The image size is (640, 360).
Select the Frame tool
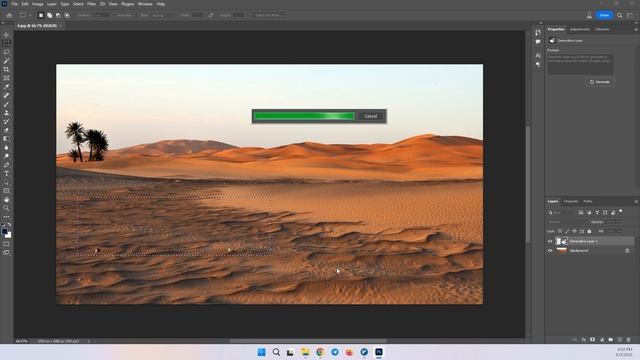pyautogui.click(x=7, y=78)
